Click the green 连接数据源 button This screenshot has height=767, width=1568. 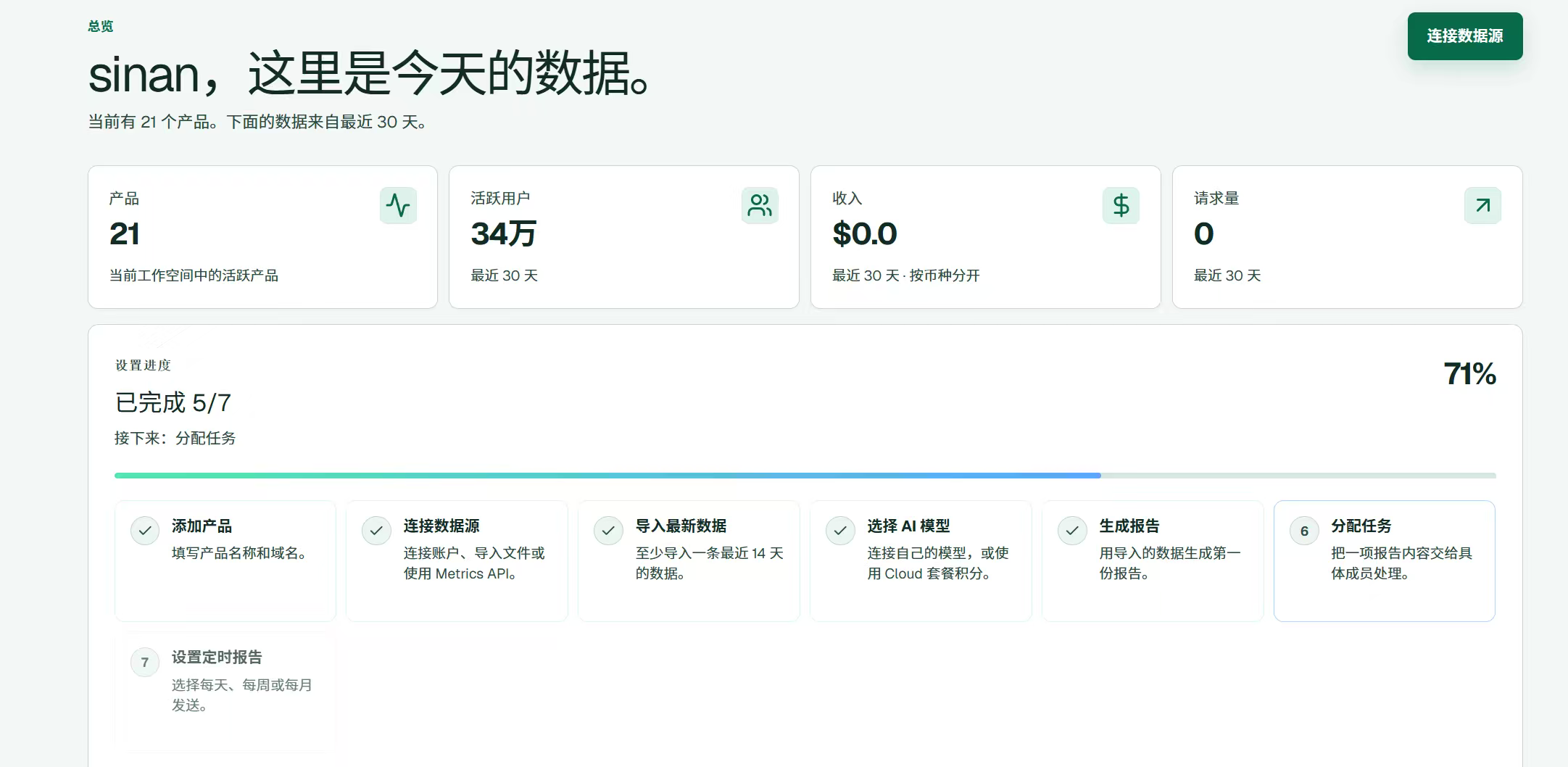pyautogui.click(x=1465, y=36)
